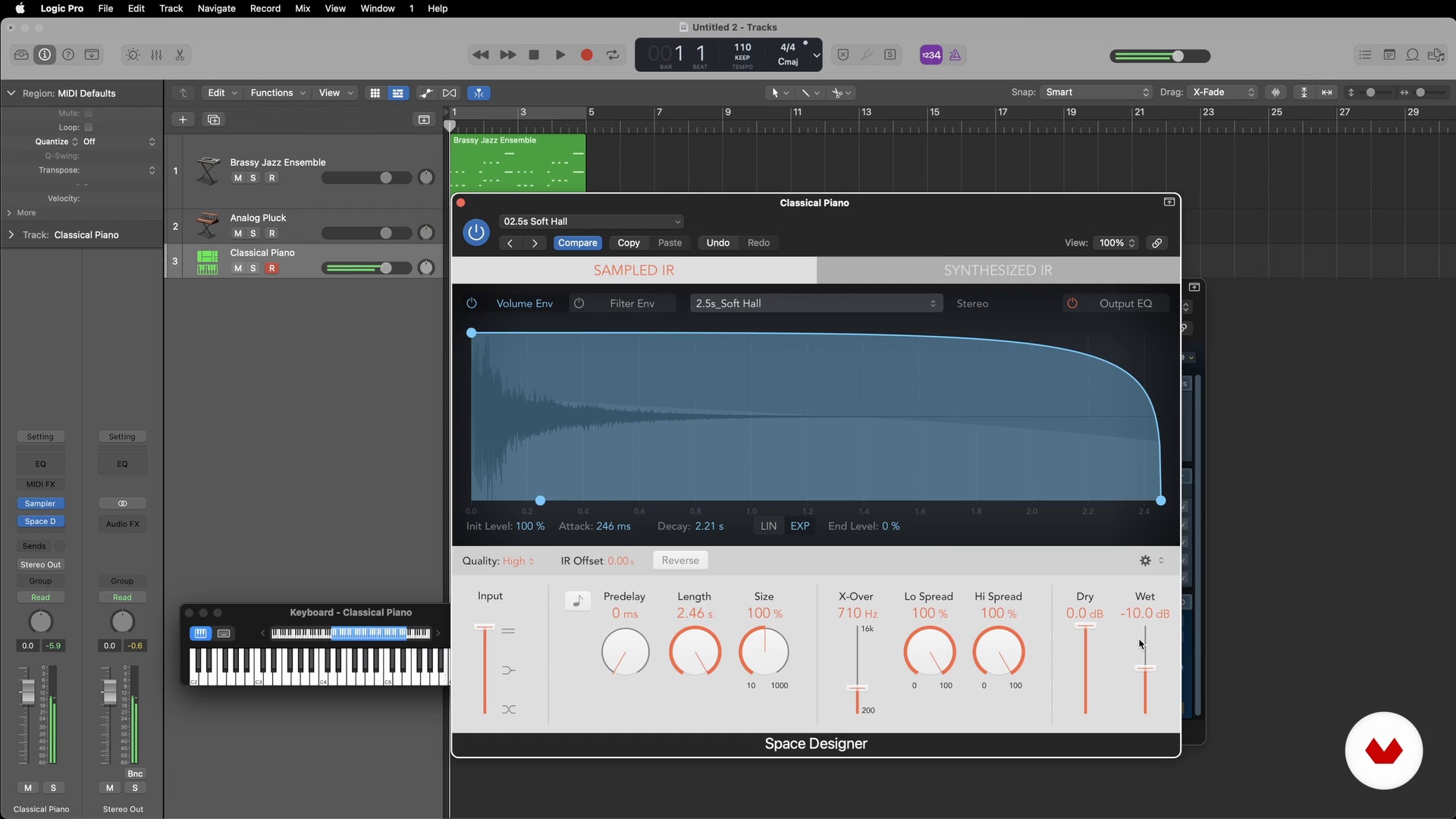Click the Stop transport button
Screen dimensions: 1456x819
click(534, 55)
